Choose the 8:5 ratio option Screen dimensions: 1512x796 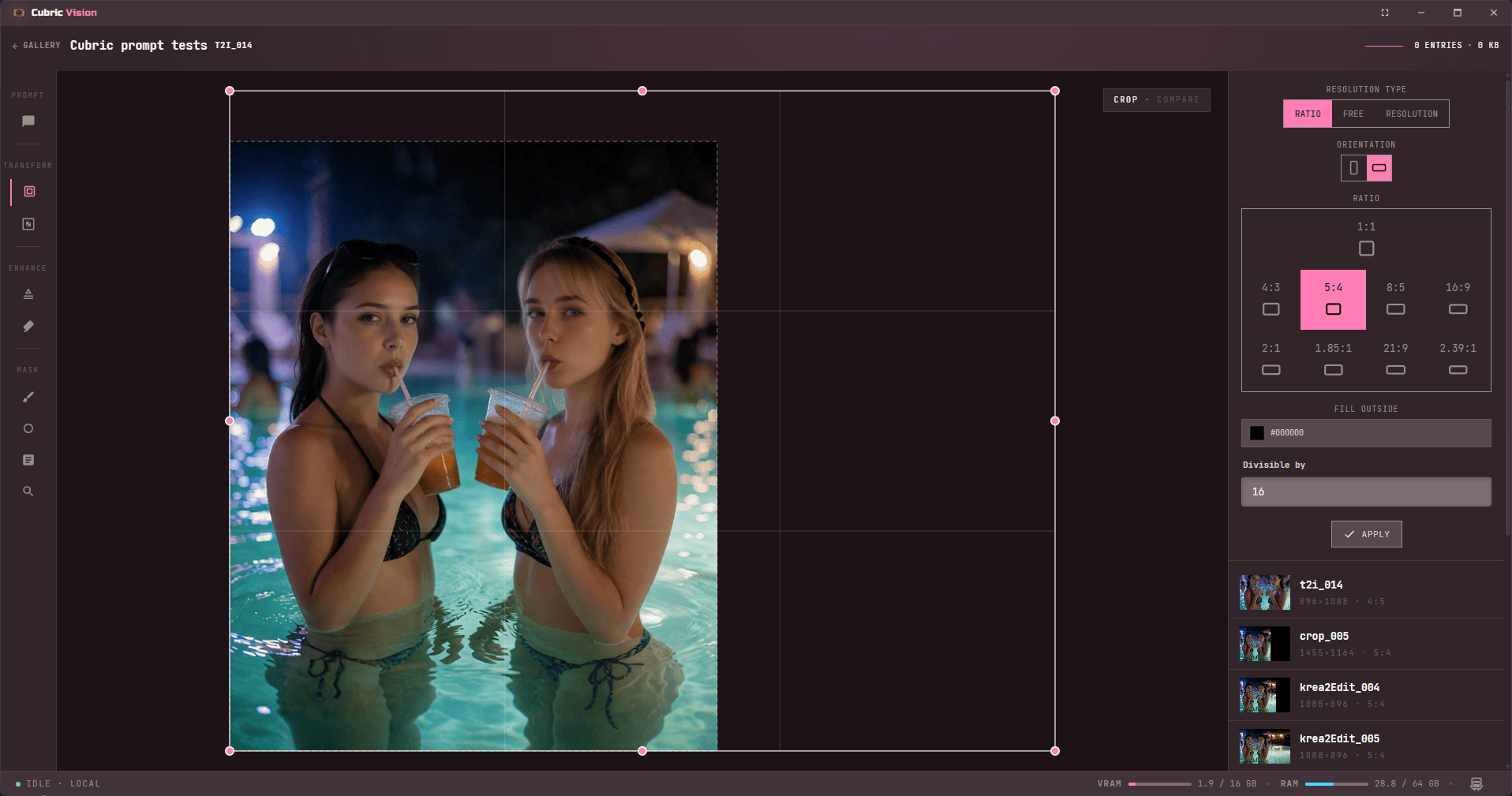click(1395, 299)
